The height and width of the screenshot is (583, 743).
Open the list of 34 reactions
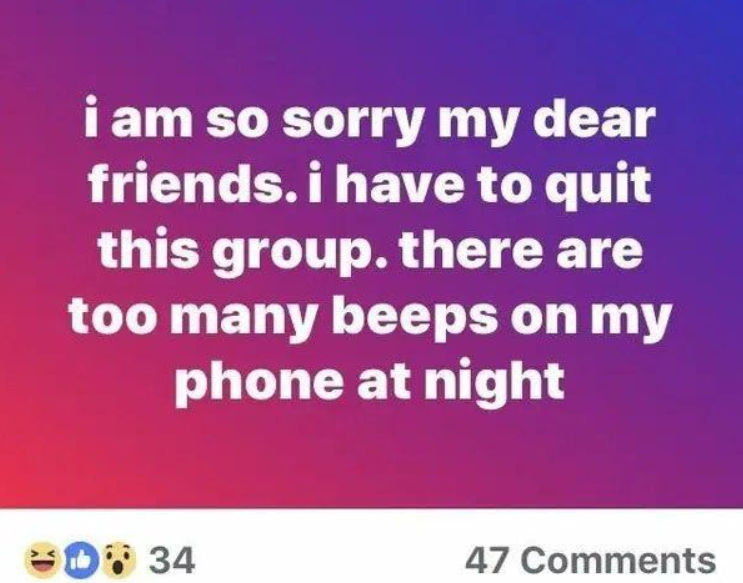click(172, 561)
